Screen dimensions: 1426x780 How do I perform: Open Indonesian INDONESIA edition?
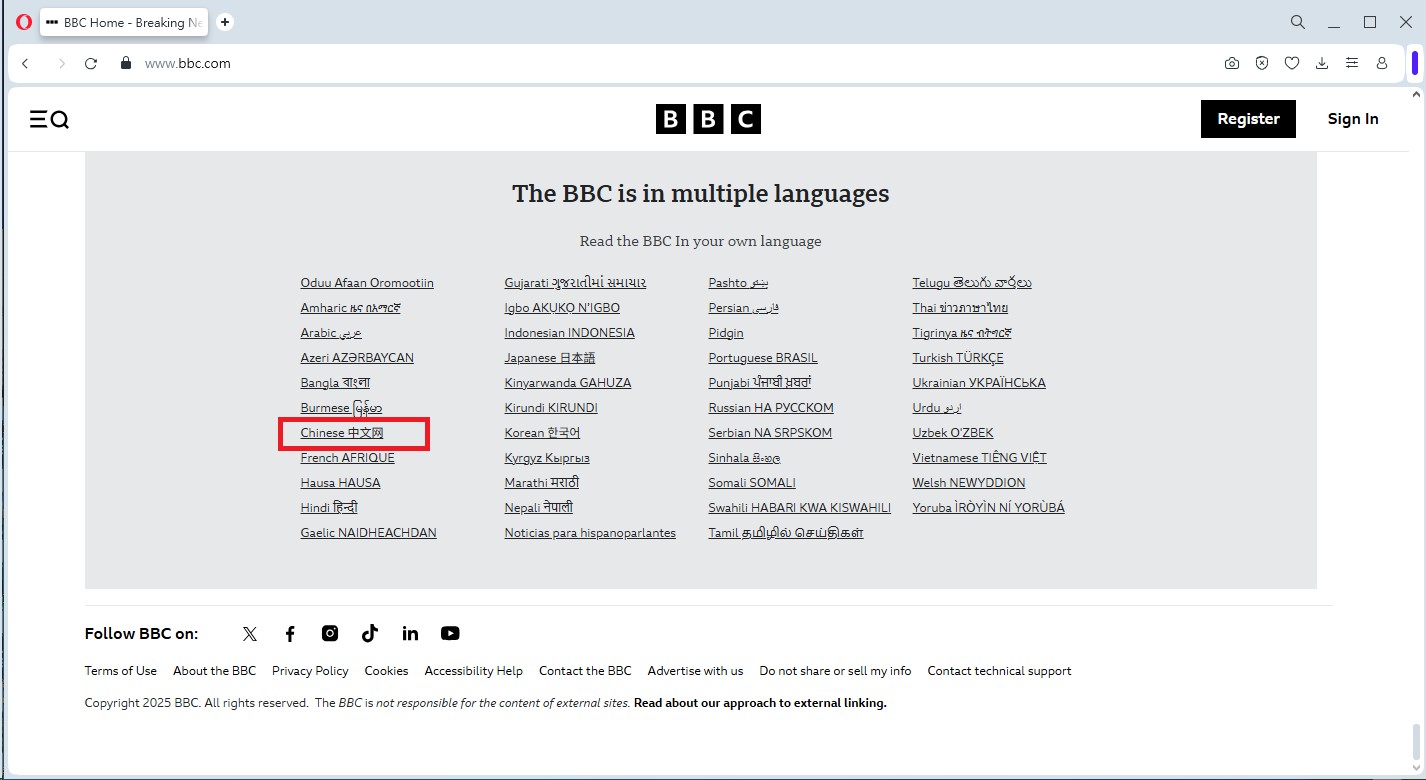569,333
